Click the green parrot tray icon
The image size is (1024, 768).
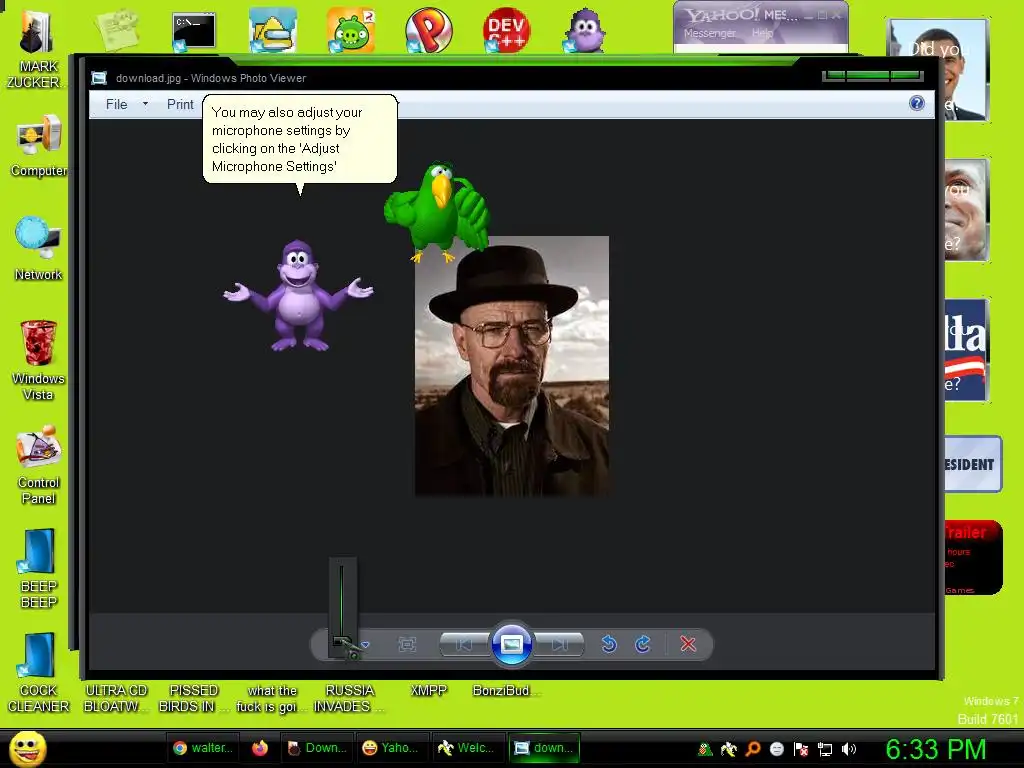point(705,749)
